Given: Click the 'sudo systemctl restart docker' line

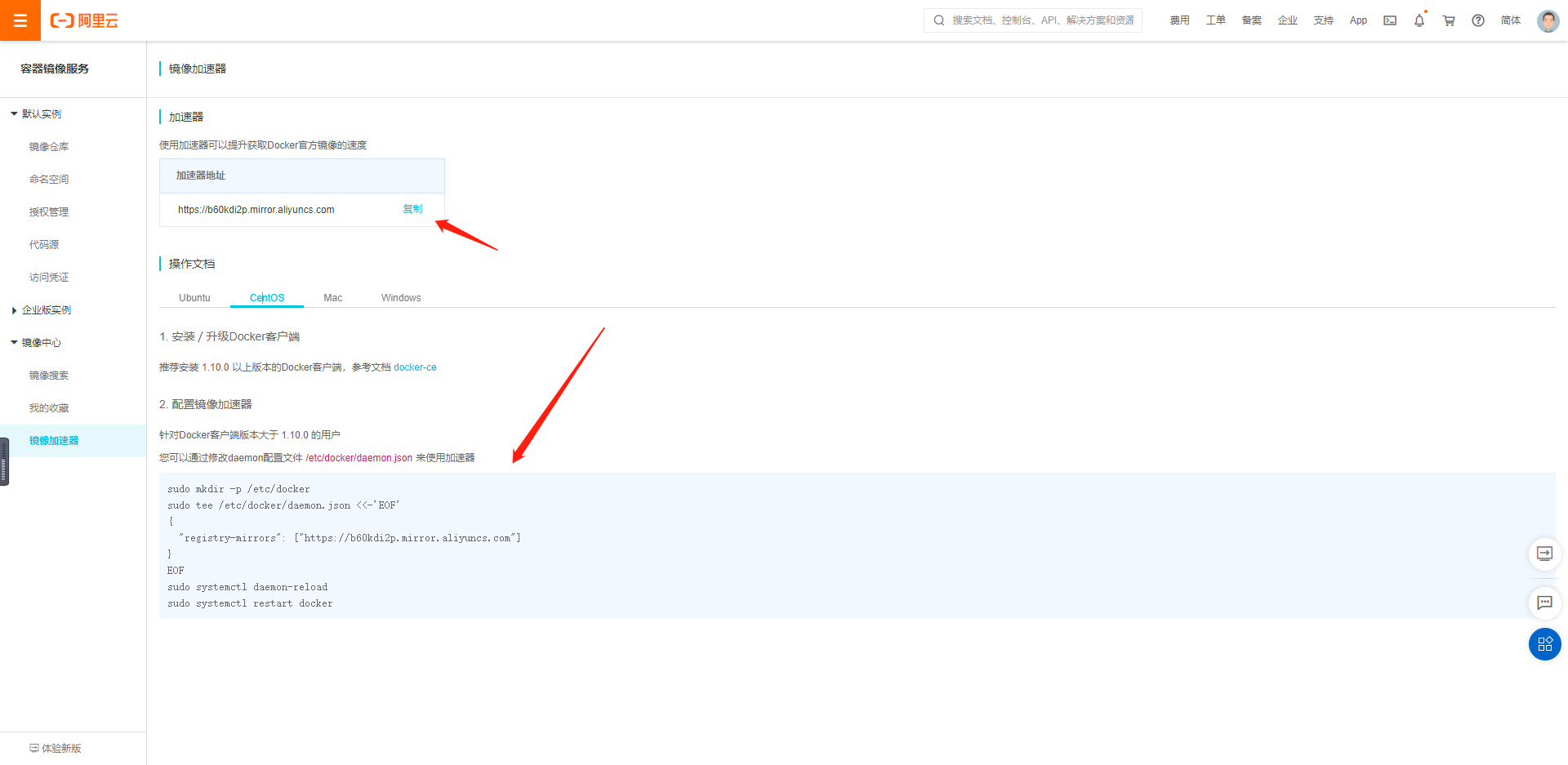Looking at the screenshot, I should coord(250,603).
